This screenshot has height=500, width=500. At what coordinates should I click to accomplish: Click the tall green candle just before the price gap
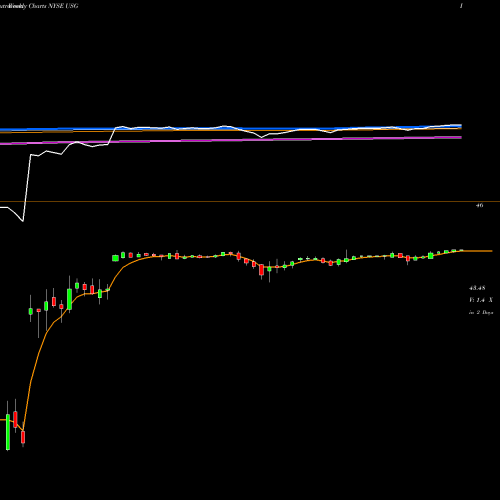pyautogui.click(x=69, y=299)
